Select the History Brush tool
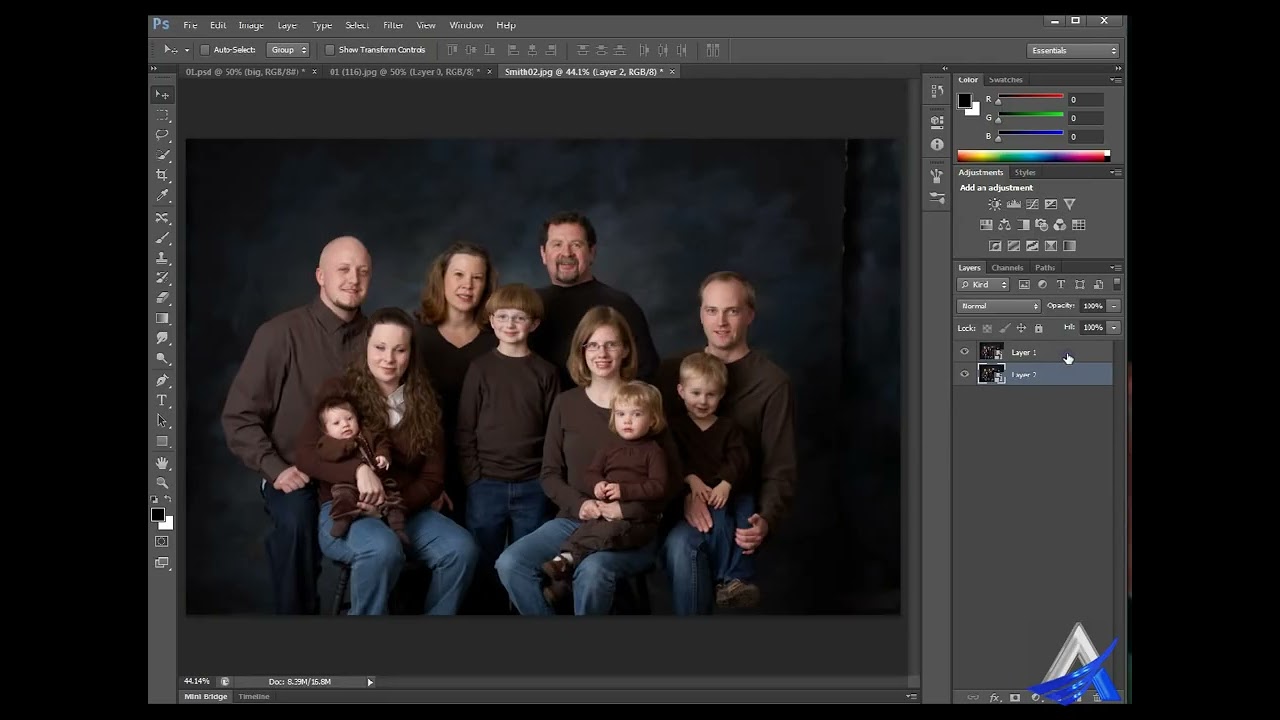The height and width of the screenshot is (720, 1280). point(162,278)
